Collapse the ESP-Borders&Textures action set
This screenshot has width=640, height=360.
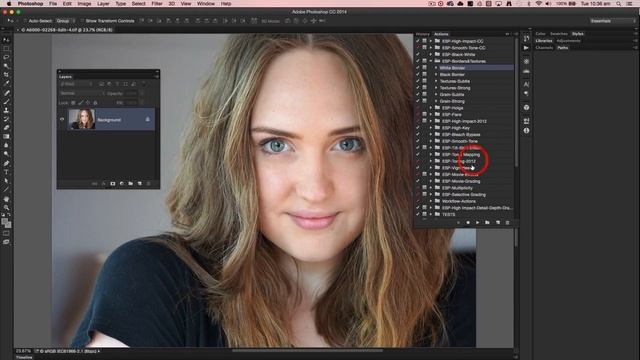pos(431,61)
